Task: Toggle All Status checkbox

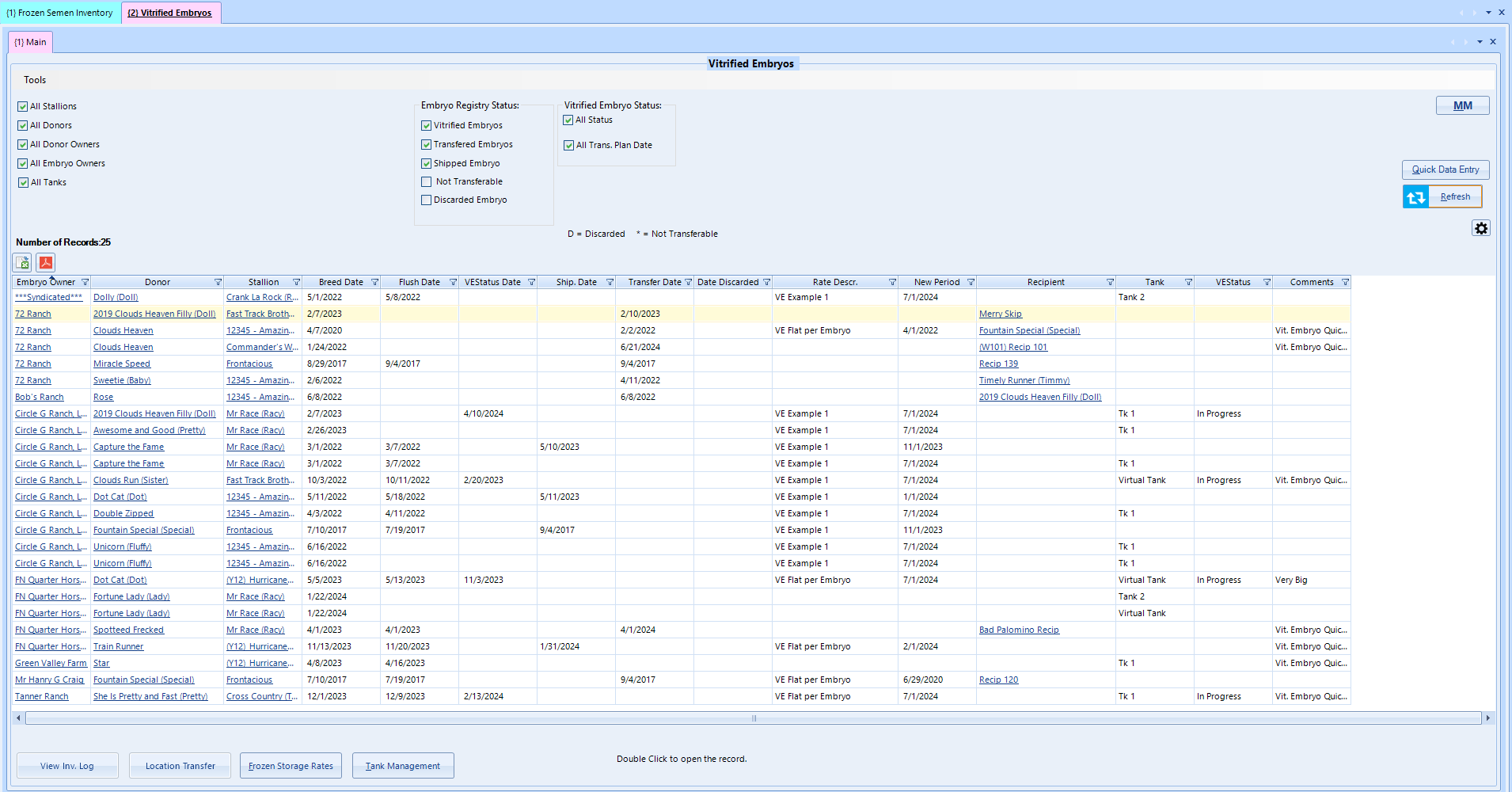Action: point(568,120)
